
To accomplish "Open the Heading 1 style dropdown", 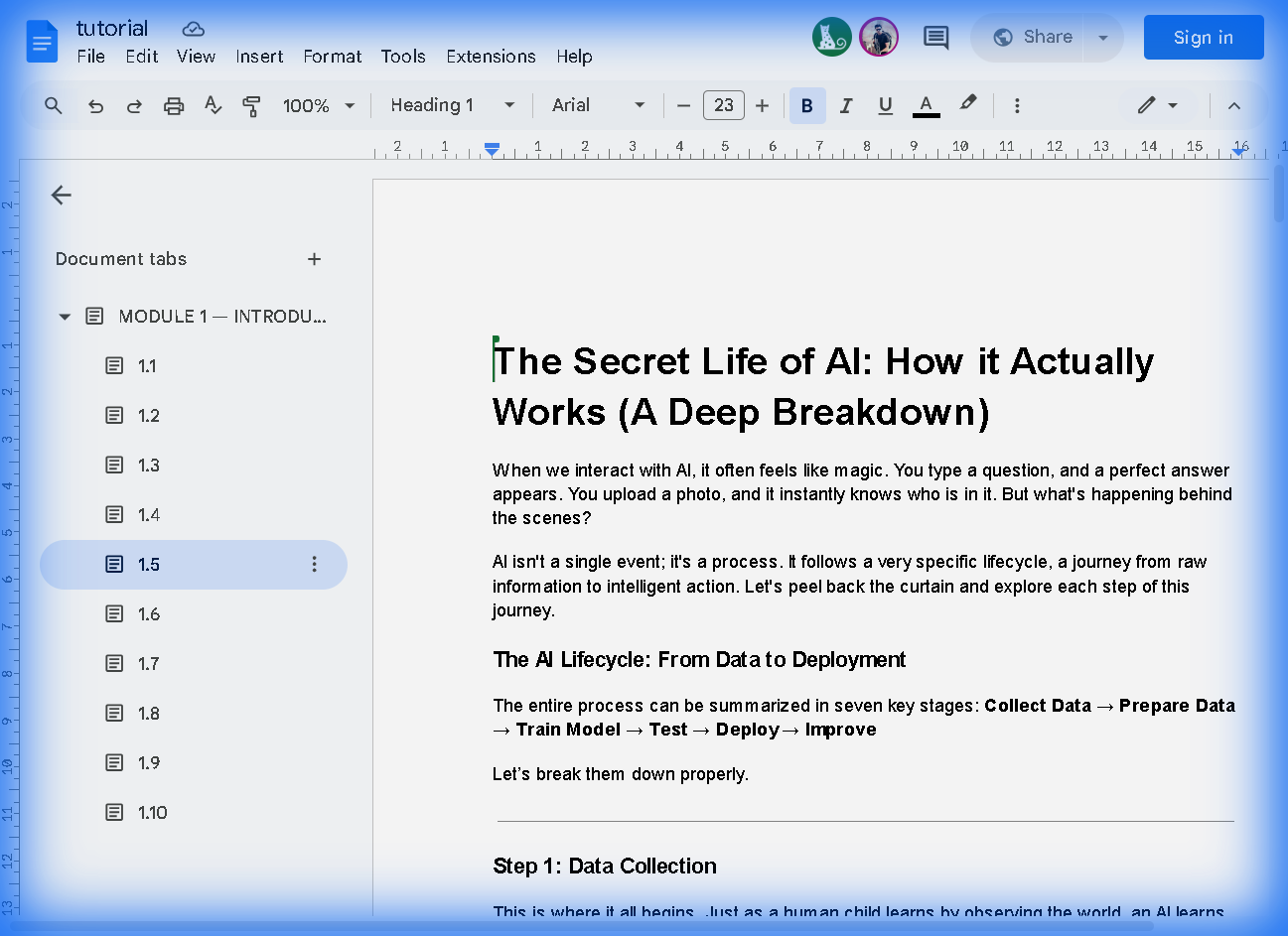I will (452, 105).
